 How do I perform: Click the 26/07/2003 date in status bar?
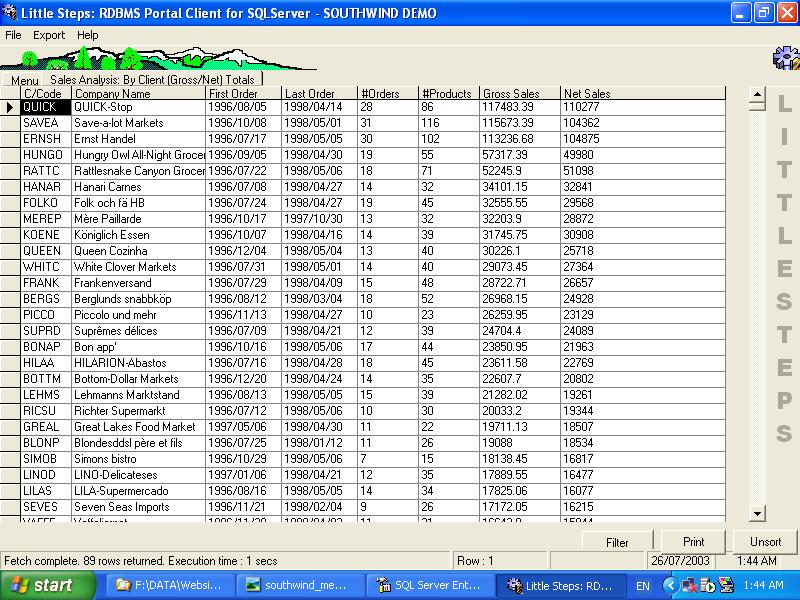pos(680,561)
